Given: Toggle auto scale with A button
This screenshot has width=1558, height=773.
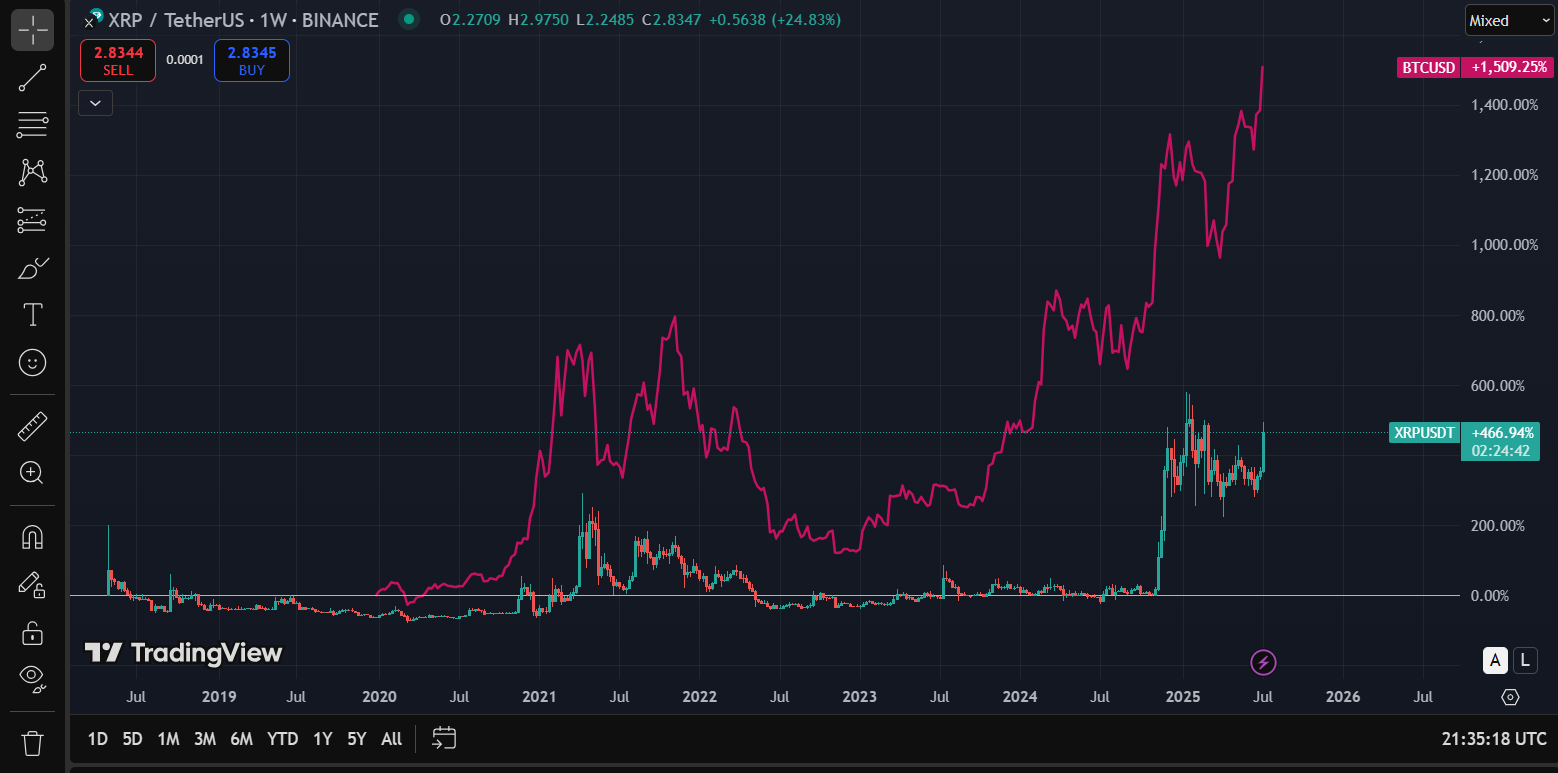Looking at the screenshot, I should tap(1496, 660).
